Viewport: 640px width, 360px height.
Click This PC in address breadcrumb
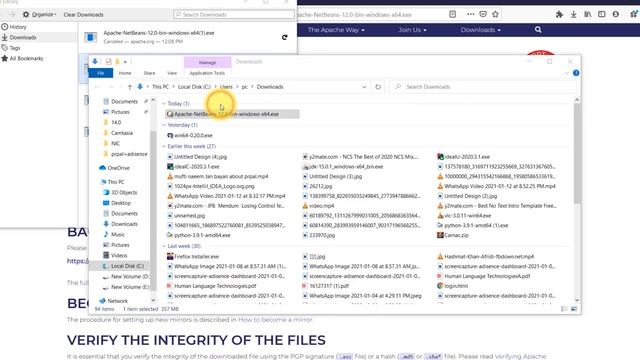tap(160, 87)
